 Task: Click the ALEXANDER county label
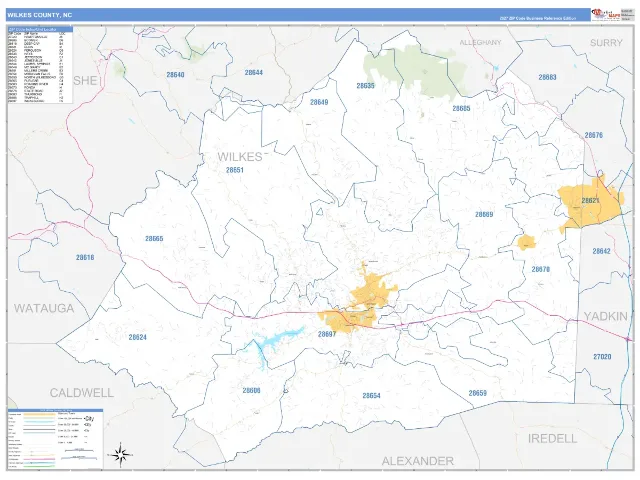point(418,461)
